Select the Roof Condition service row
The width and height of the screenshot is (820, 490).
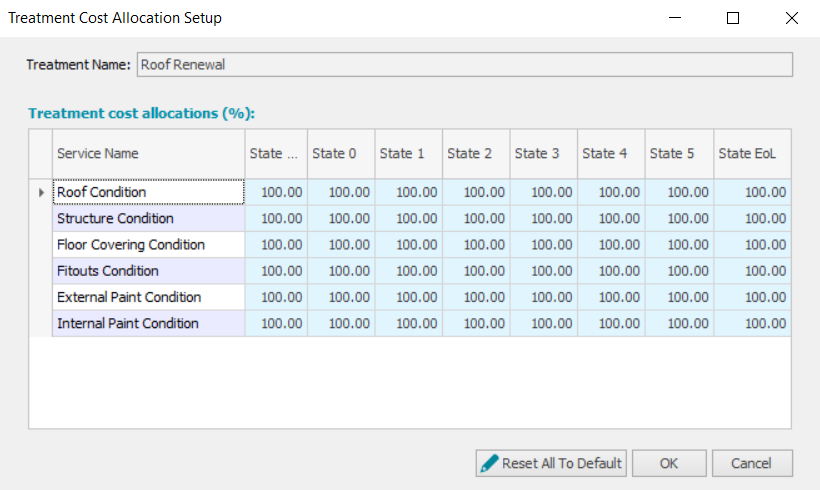pyautogui.click(x=148, y=192)
